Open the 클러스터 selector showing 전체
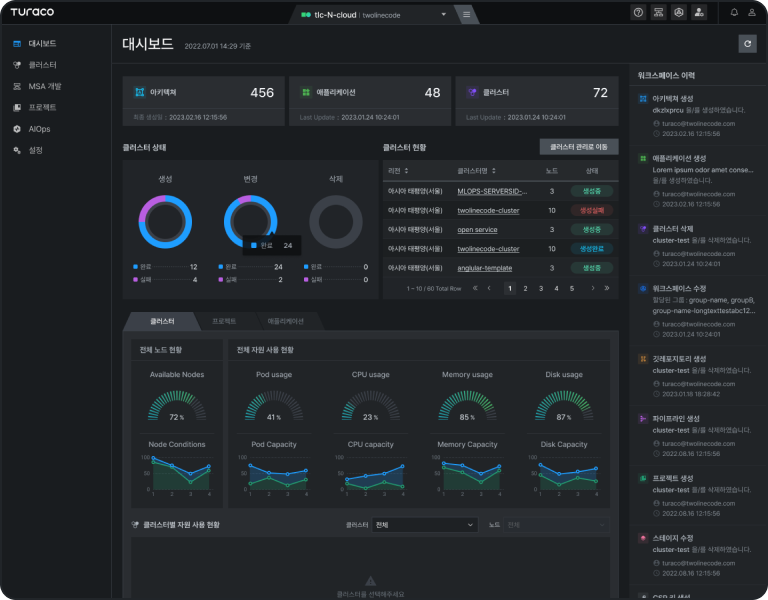Image resolution: width=768 pixels, height=600 pixels. [x=424, y=524]
